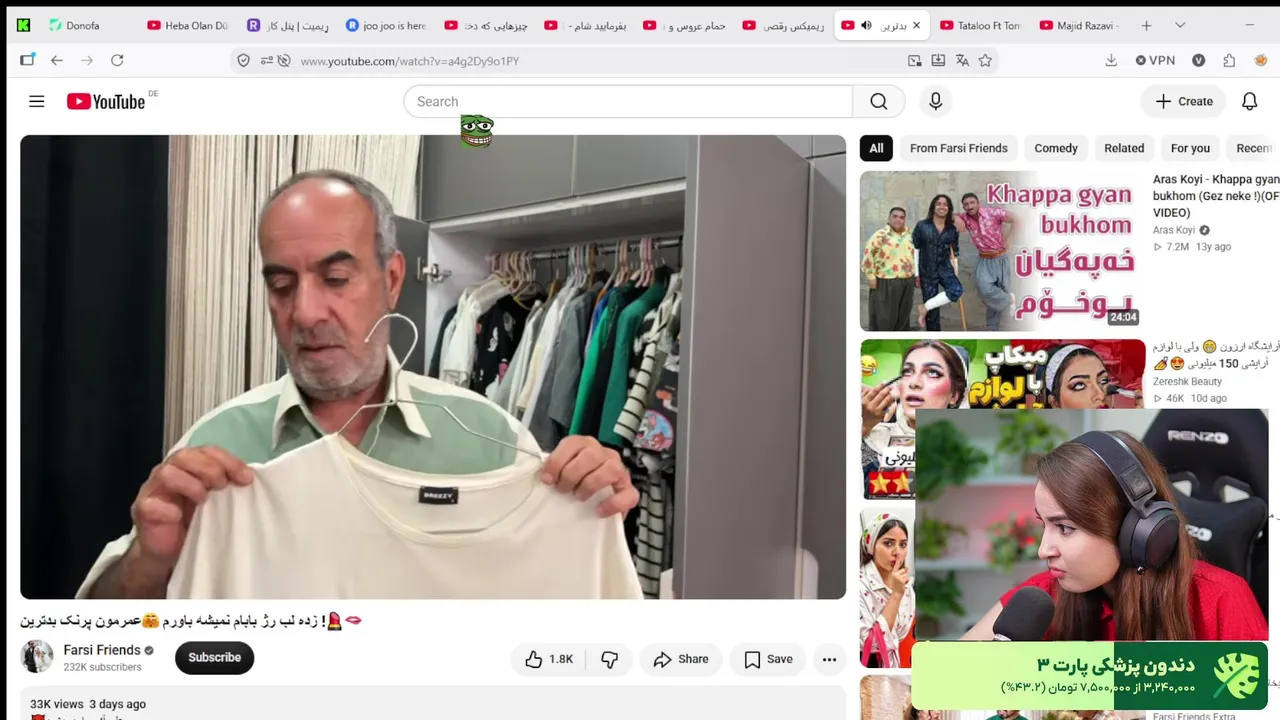Reload the current page
The image size is (1280, 720).
[117, 61]
